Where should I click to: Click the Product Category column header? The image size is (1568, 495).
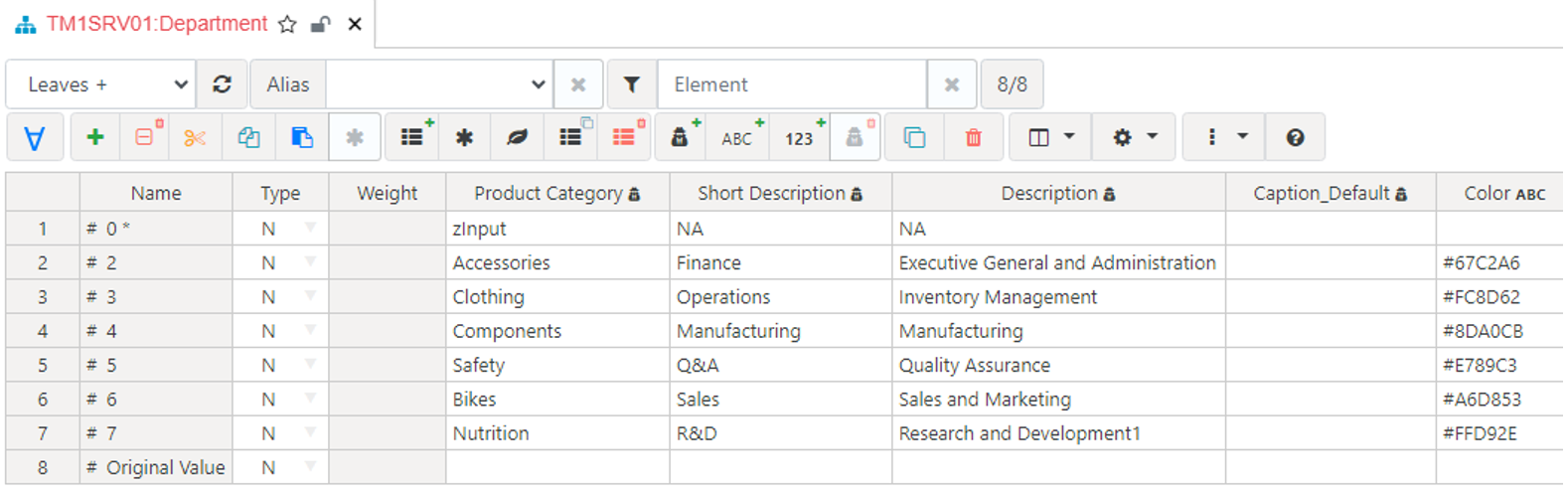click(557, 193)
